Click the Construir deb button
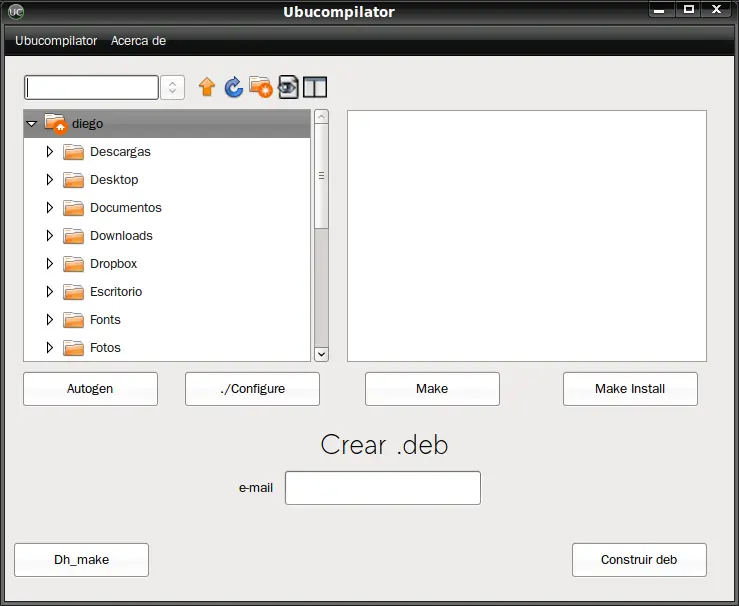739x606 pixels. [x=639, y=560]
